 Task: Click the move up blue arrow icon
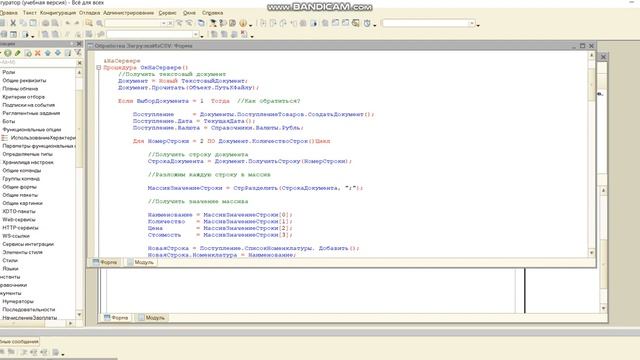48,53
